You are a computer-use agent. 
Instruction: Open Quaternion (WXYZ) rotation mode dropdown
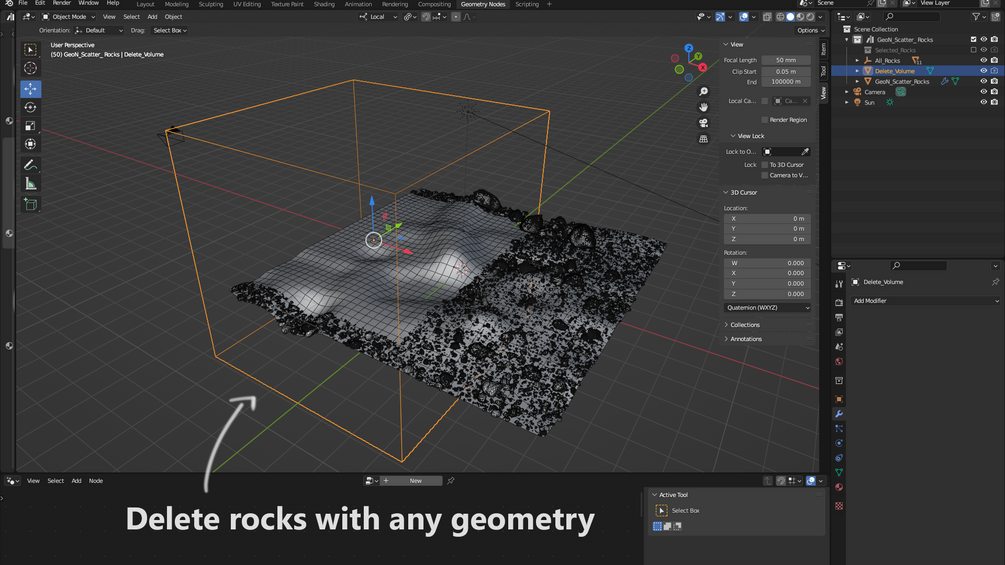767,307
